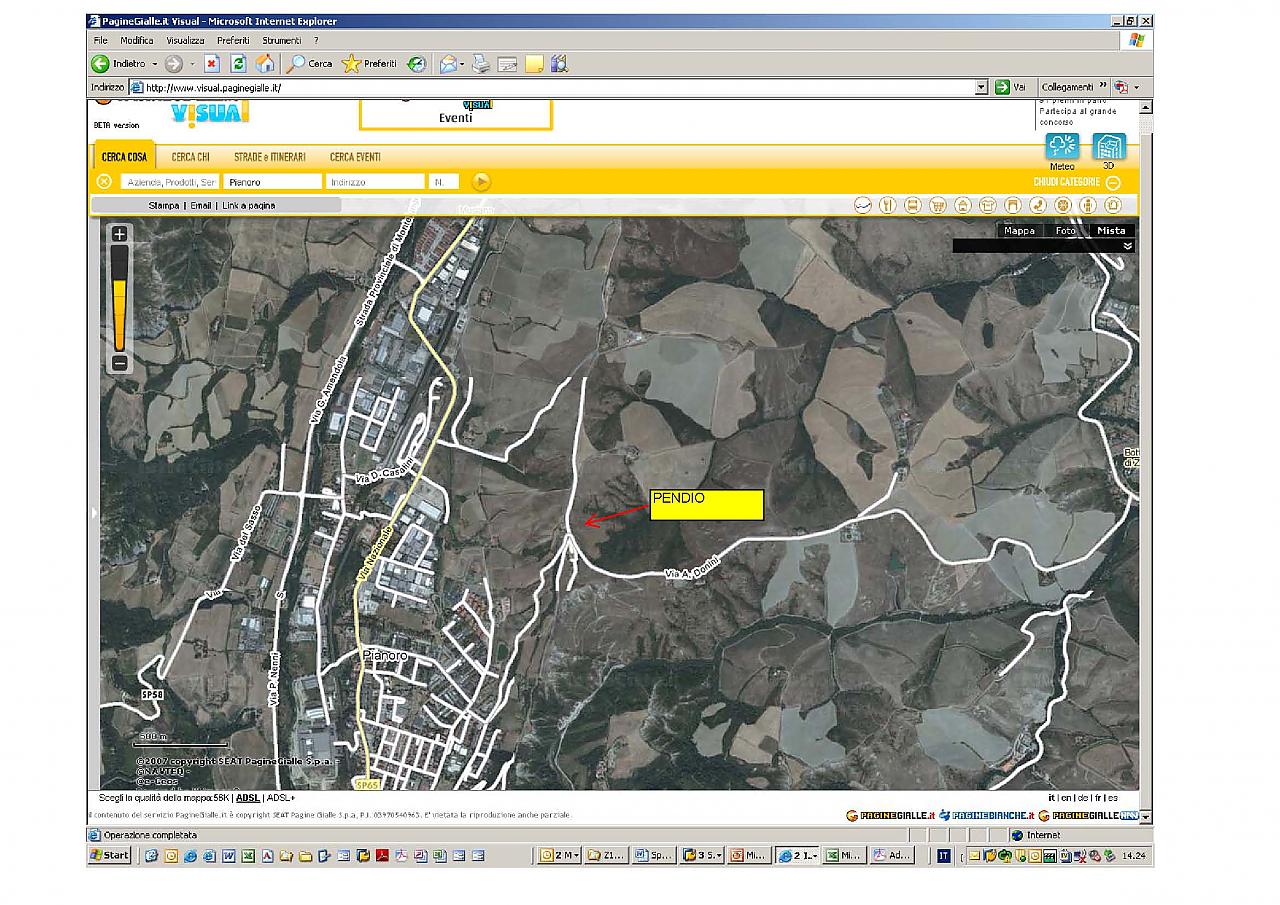Select the restaurant fork-and-knife category icon

pyautogui.click(x=887, y=205)
